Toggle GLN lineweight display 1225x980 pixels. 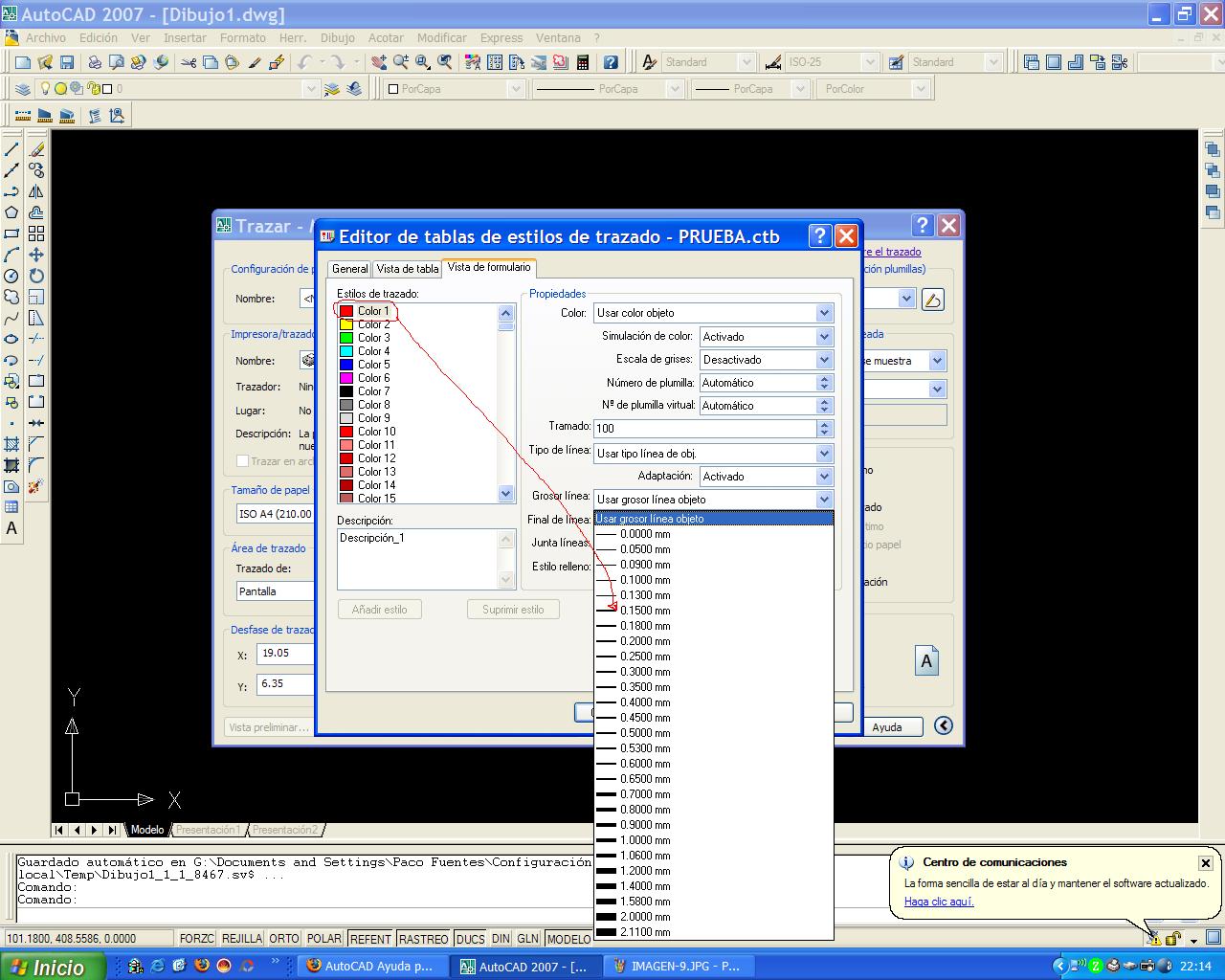pyautogui.click(x=528, y=939)
